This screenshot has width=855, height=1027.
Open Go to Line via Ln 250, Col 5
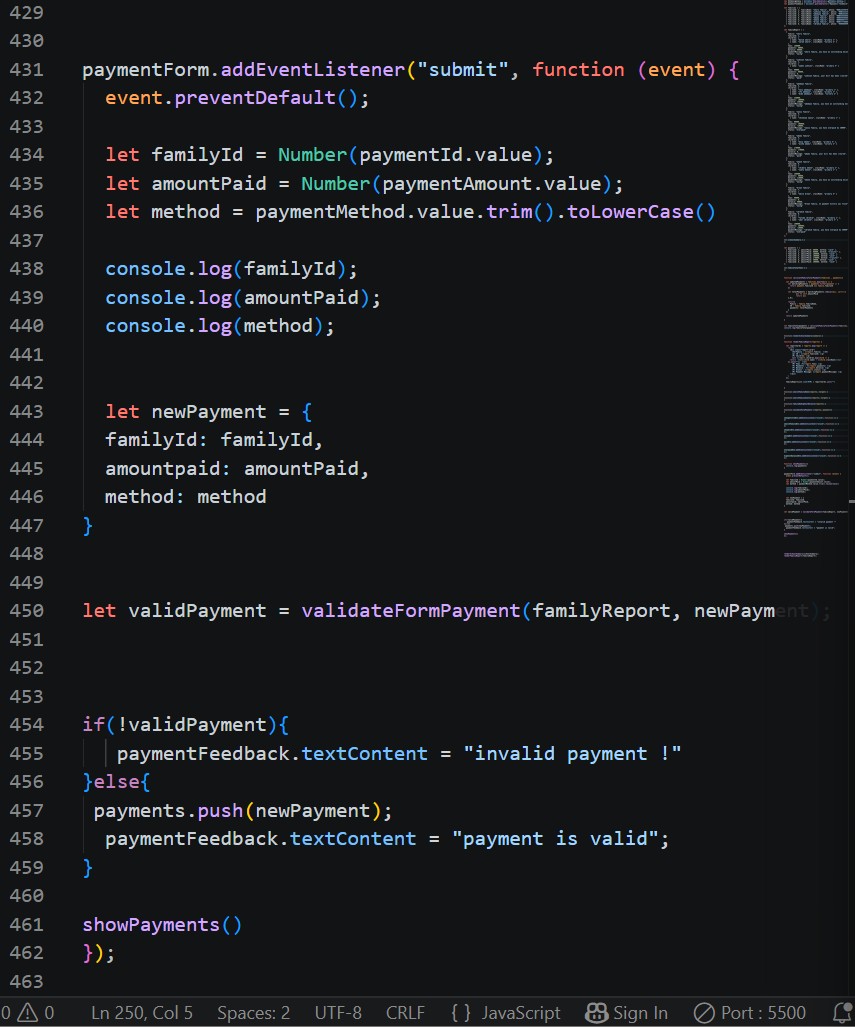tap(142, 1013)
